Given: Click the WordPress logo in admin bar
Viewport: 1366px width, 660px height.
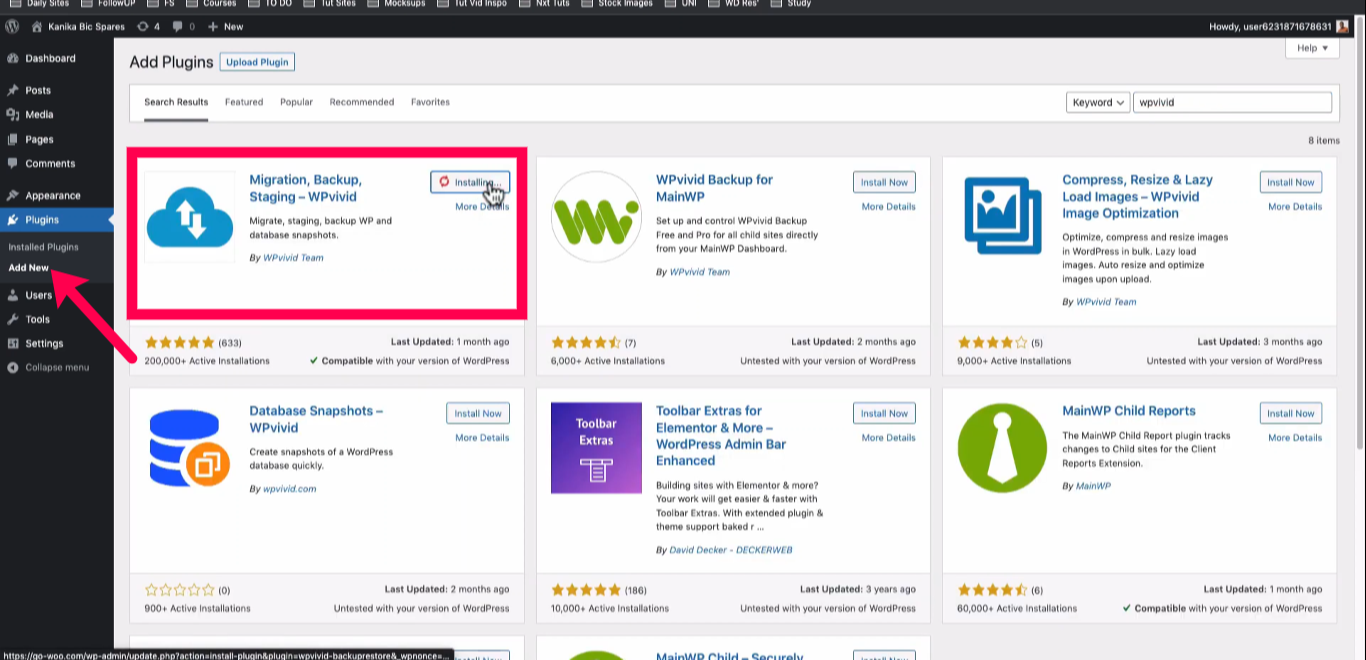Looking at the screenshot, I should click(x=12, y=26).
